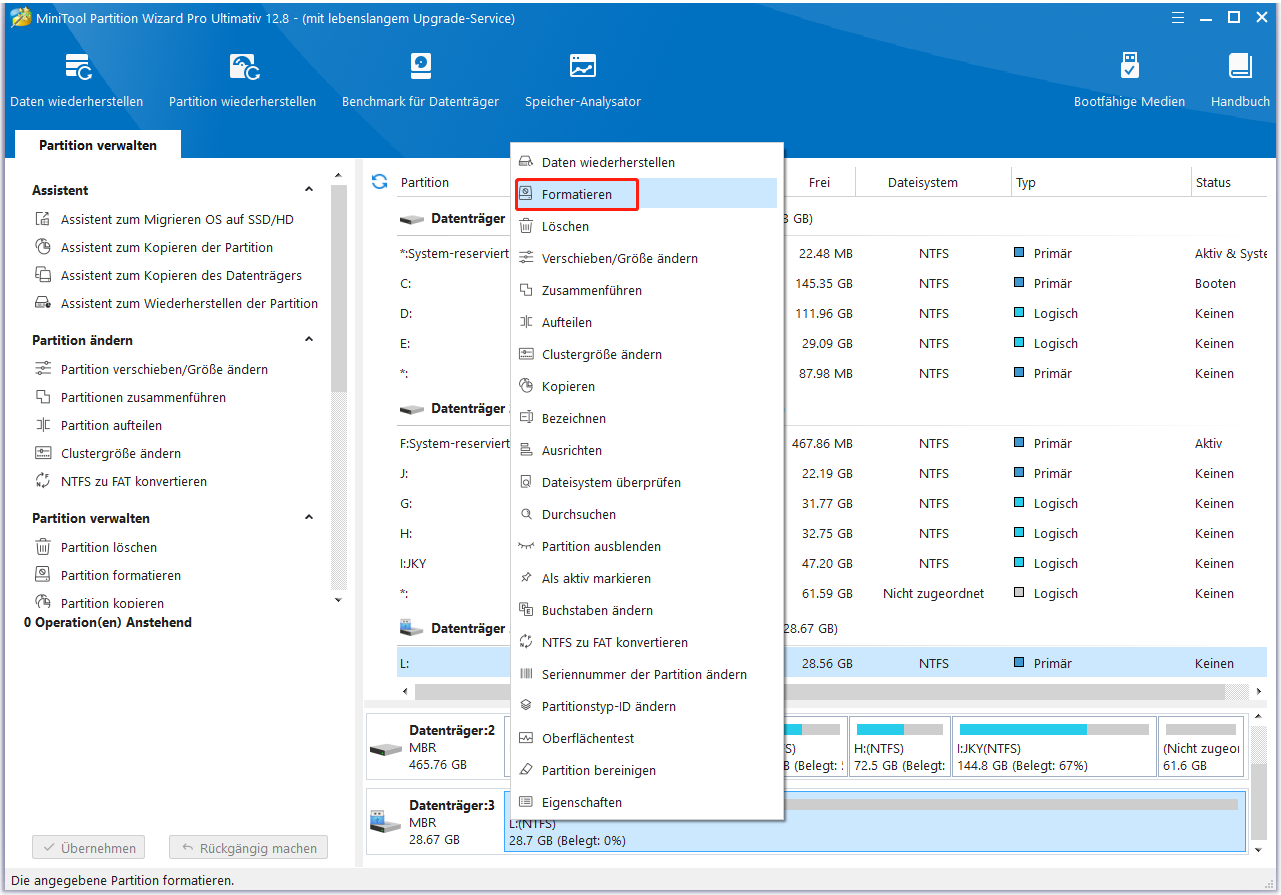This screenshot has width=1281, height=895.
Task: Click Seriennummer der Partition ändern menu icon
Action: (526, 674)
